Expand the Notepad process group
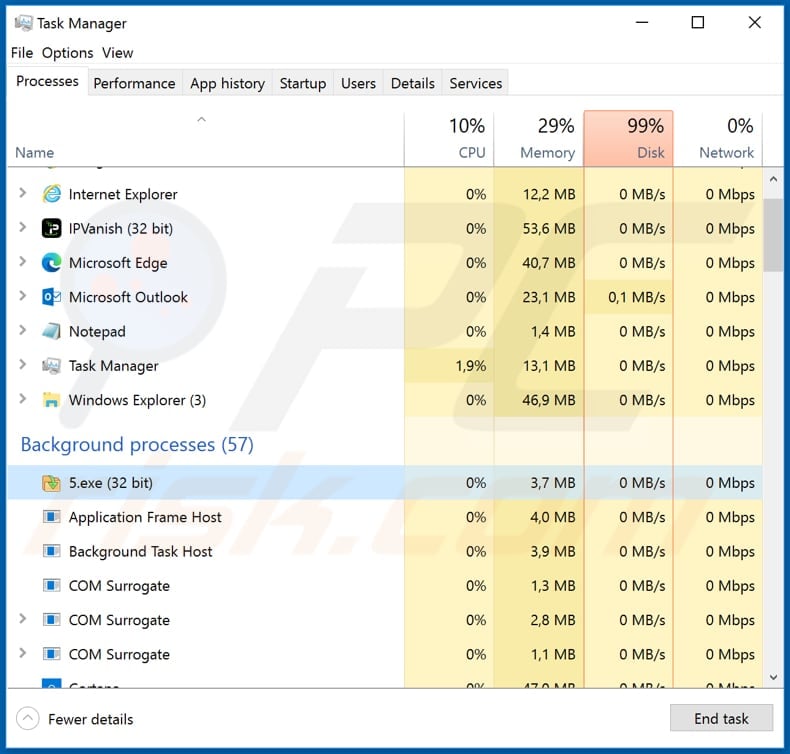 (x=23, y=330)
